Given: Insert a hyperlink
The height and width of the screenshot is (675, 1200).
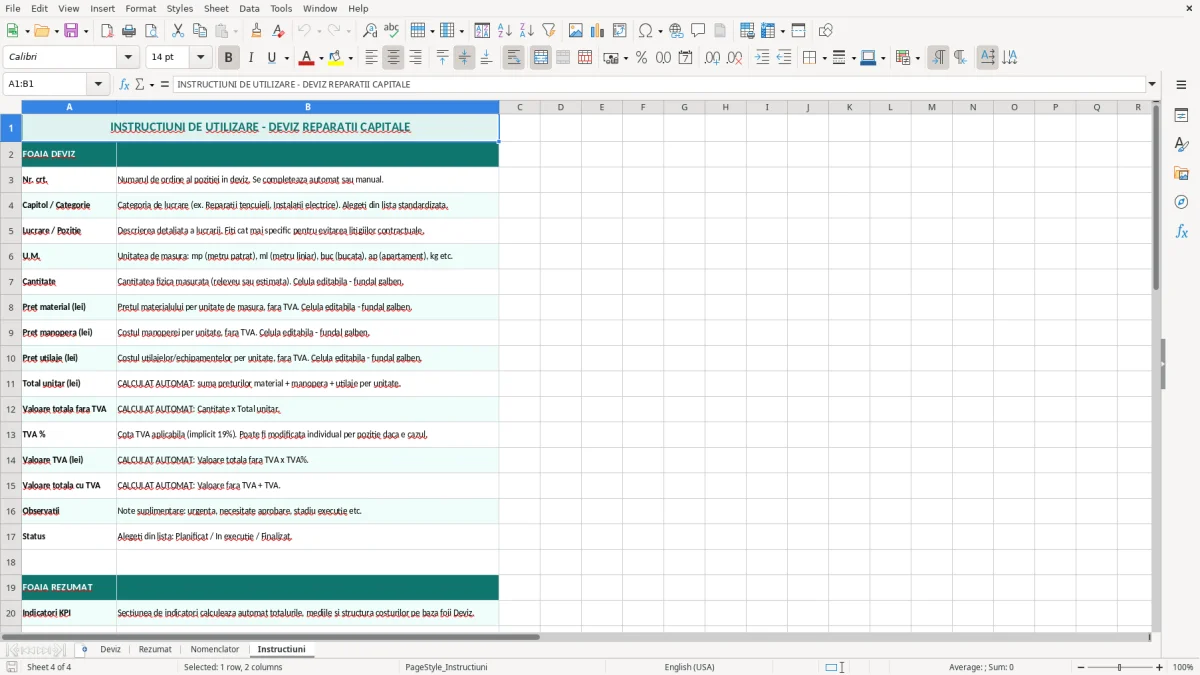Looking at the screenshot, I should 676,31.
